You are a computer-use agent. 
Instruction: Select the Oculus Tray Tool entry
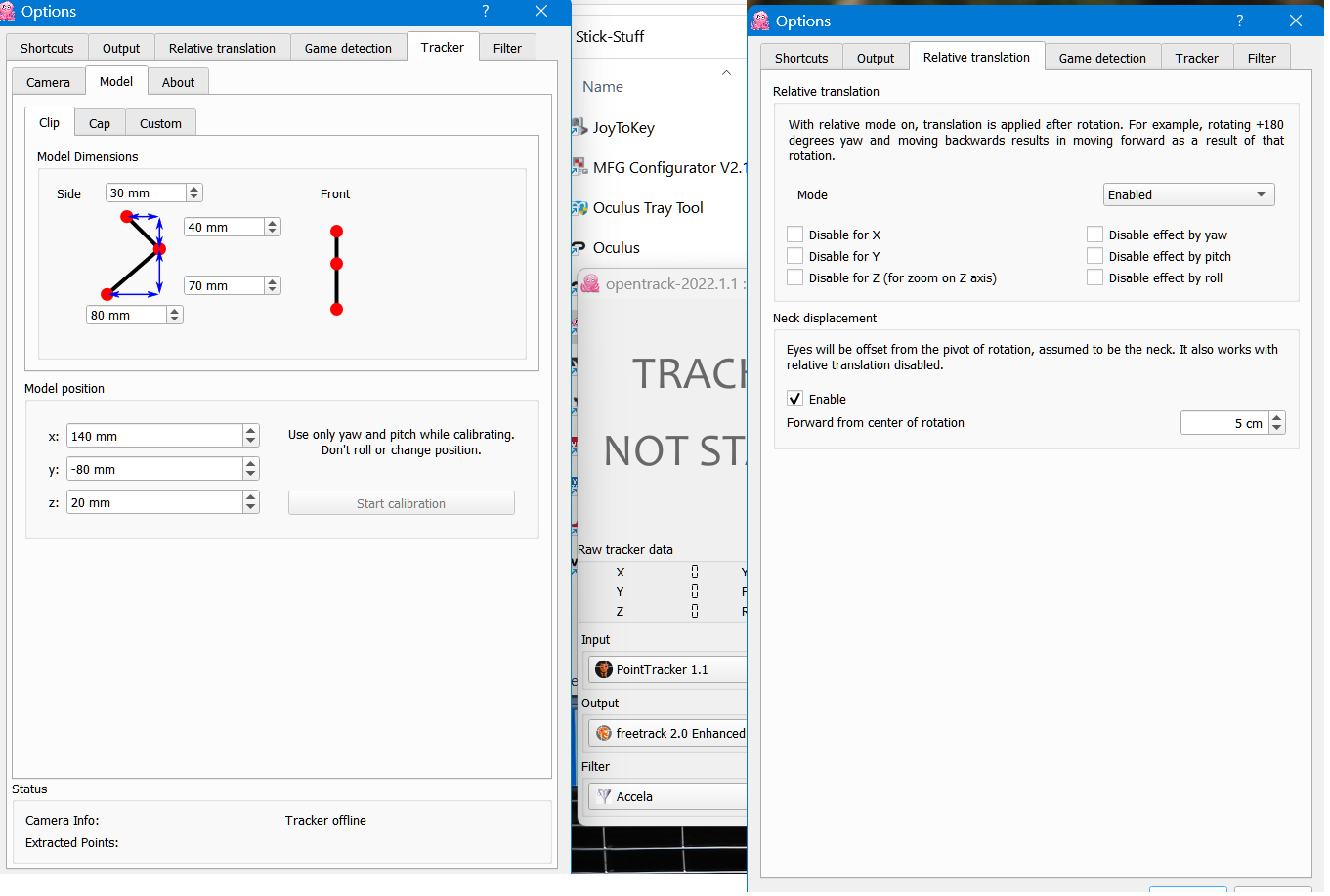(648, 207)
